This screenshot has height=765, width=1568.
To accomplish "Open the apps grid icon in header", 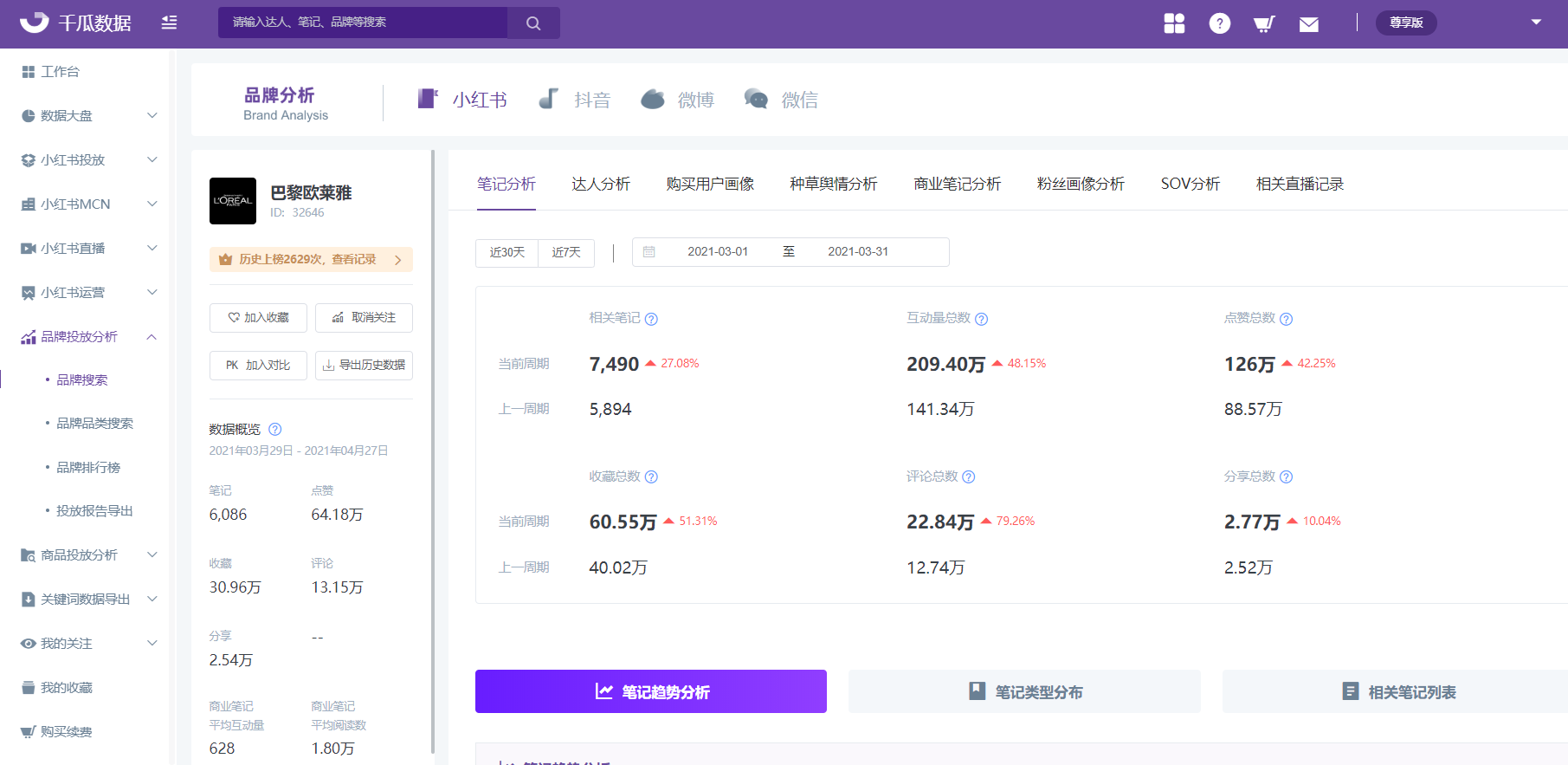I will [x=1174, y=23].
